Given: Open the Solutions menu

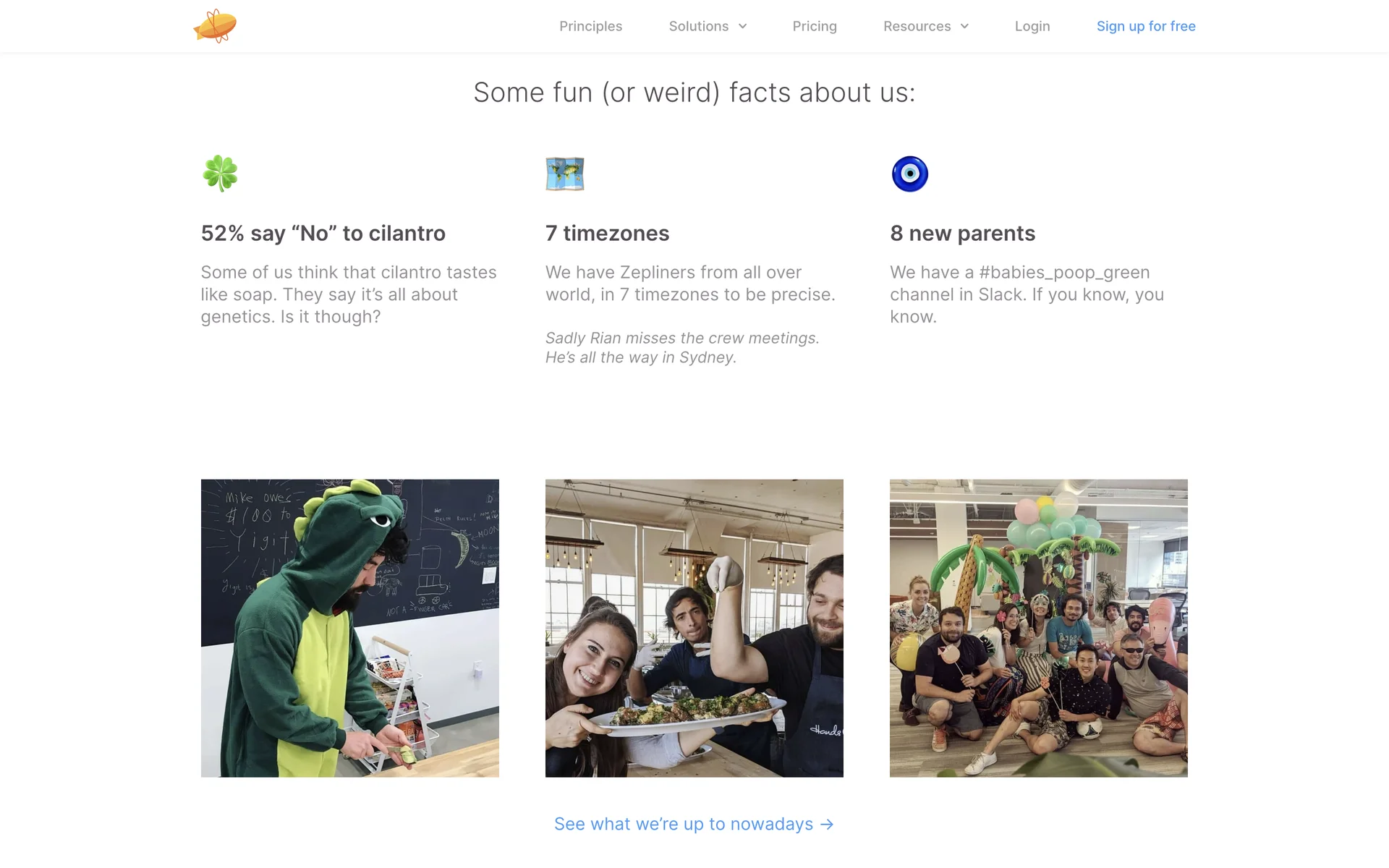Looking at the screenshot, I should 698,26.
